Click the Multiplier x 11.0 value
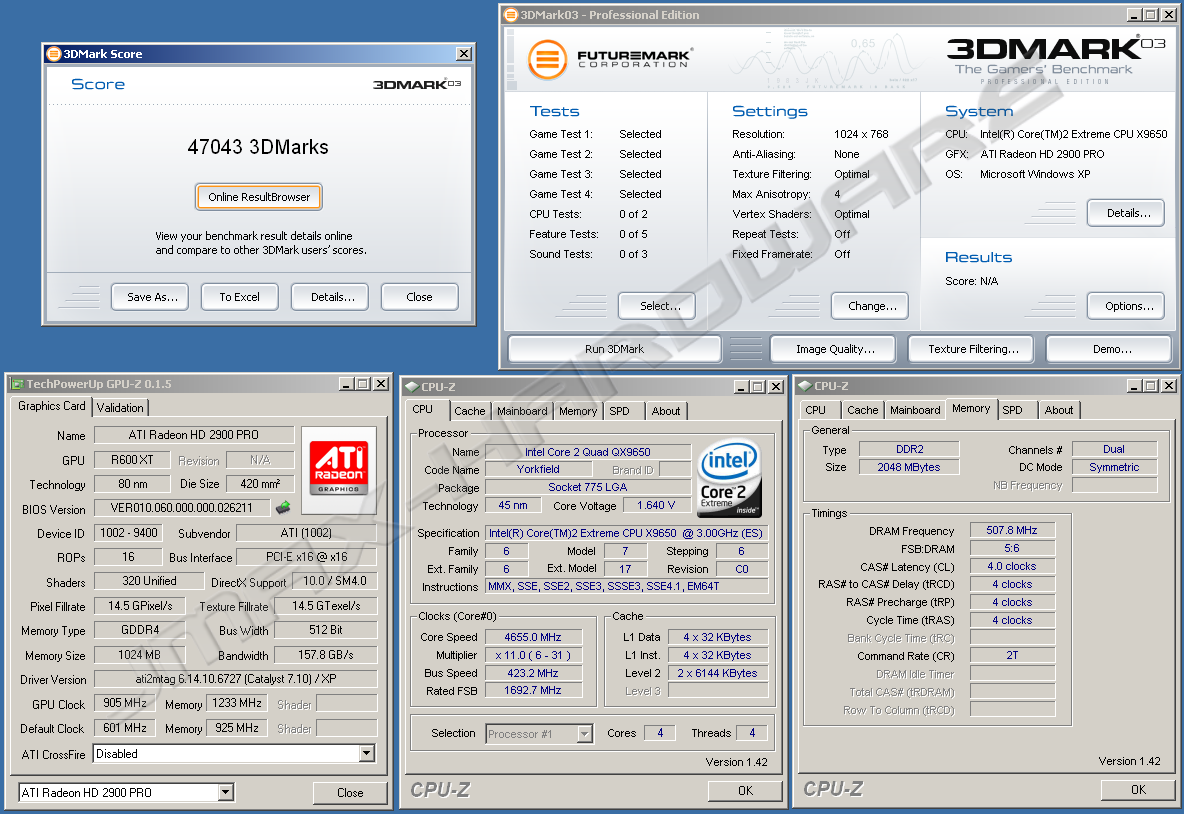Image resolution: width=1184 pixels, height=814 pixels. 533,655
